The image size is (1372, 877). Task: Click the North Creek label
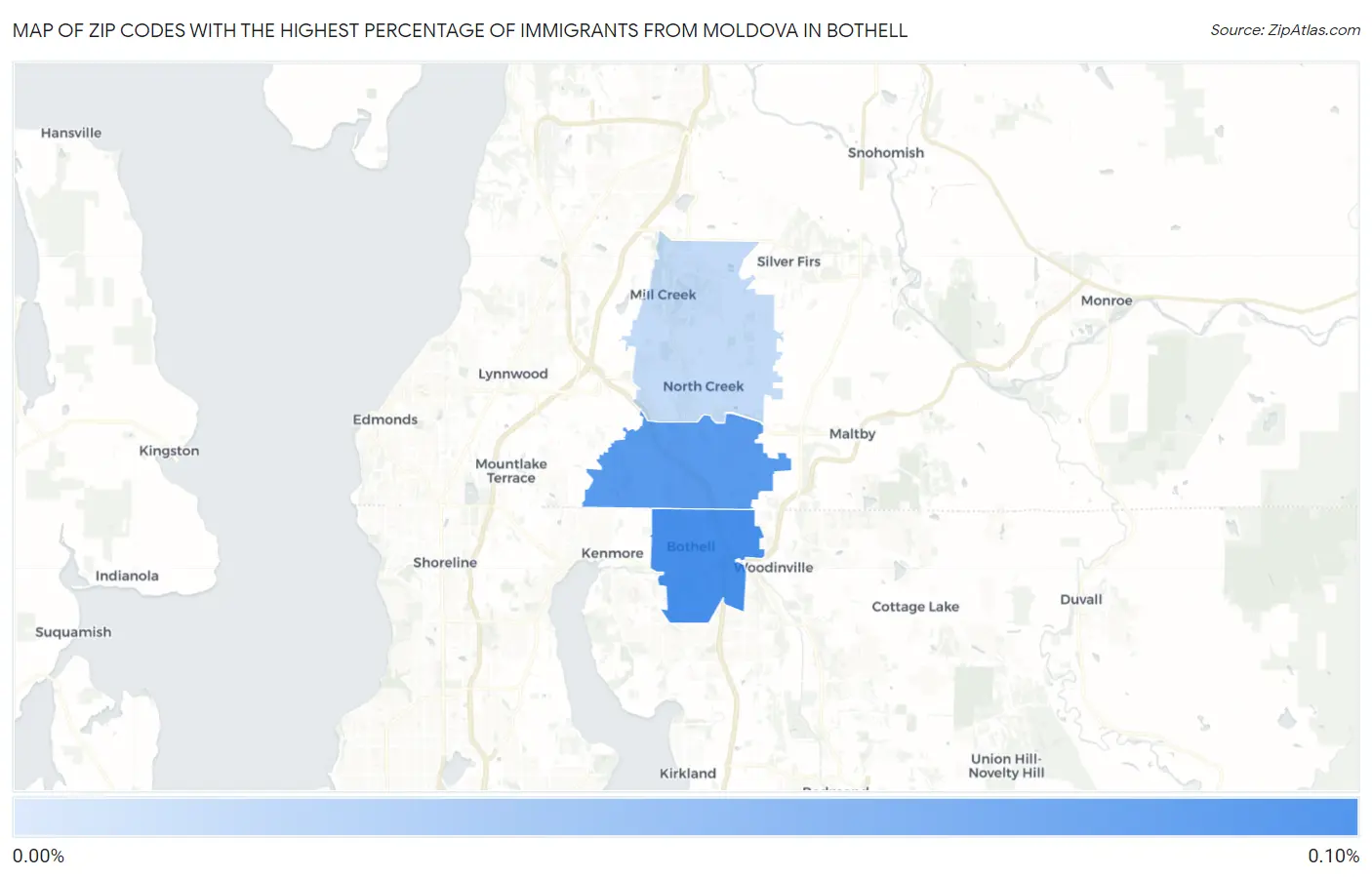point(703,386)
